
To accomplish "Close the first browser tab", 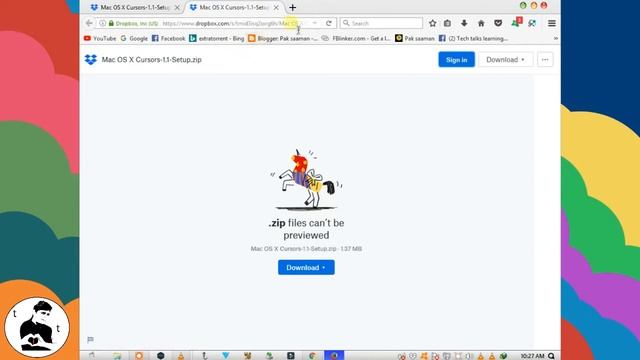I will [x=177, y=7].
